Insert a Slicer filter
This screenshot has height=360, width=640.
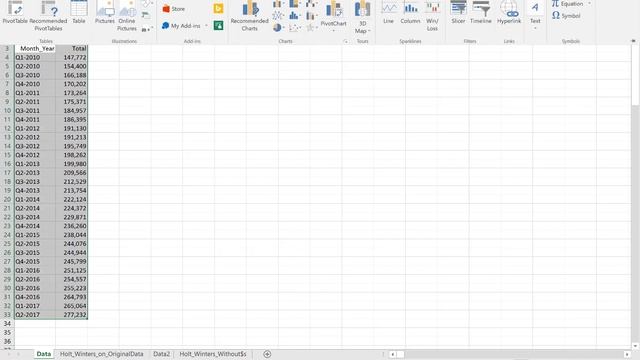[458, 13]
